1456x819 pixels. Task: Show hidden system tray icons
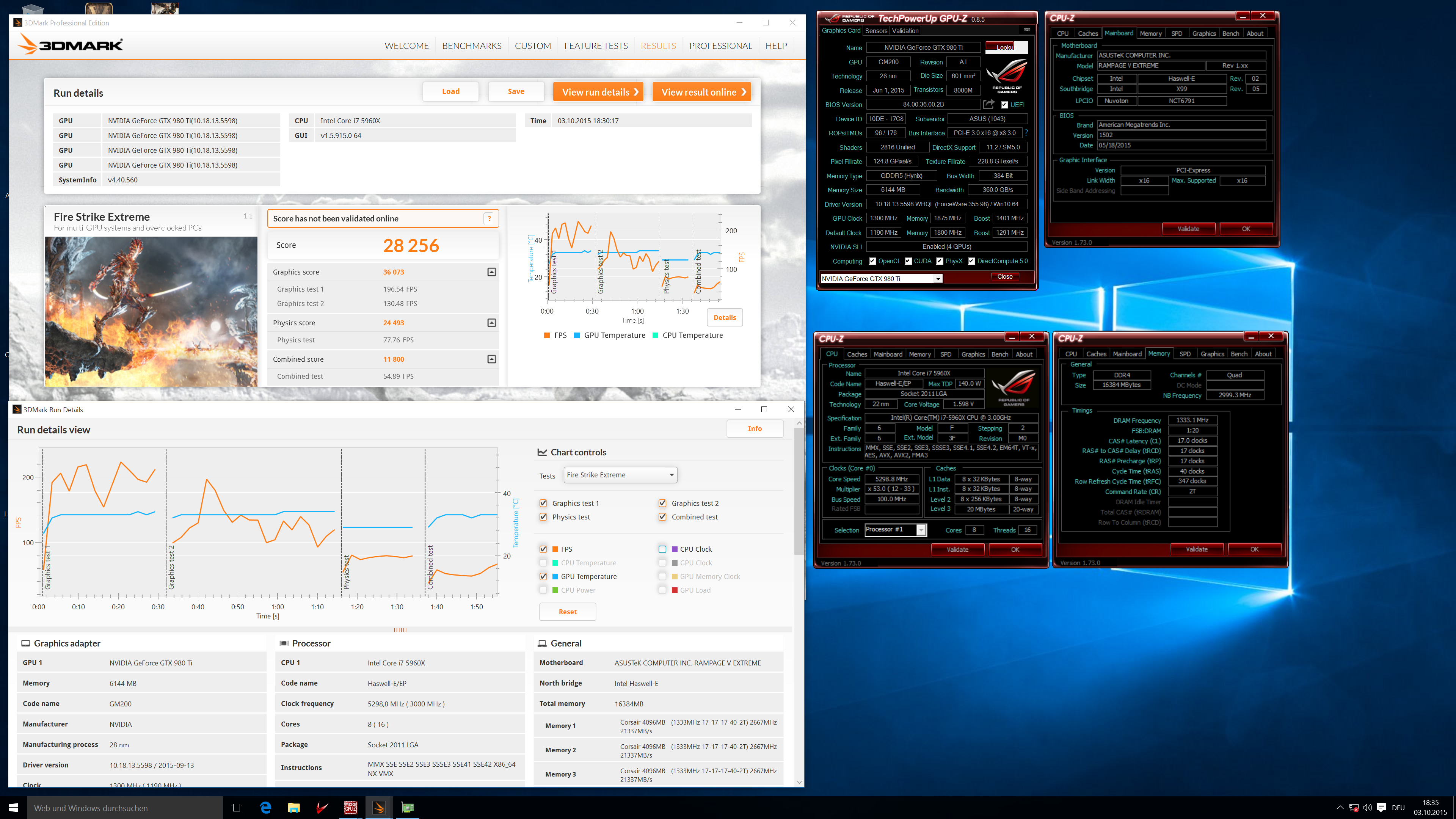[1340, 808]
